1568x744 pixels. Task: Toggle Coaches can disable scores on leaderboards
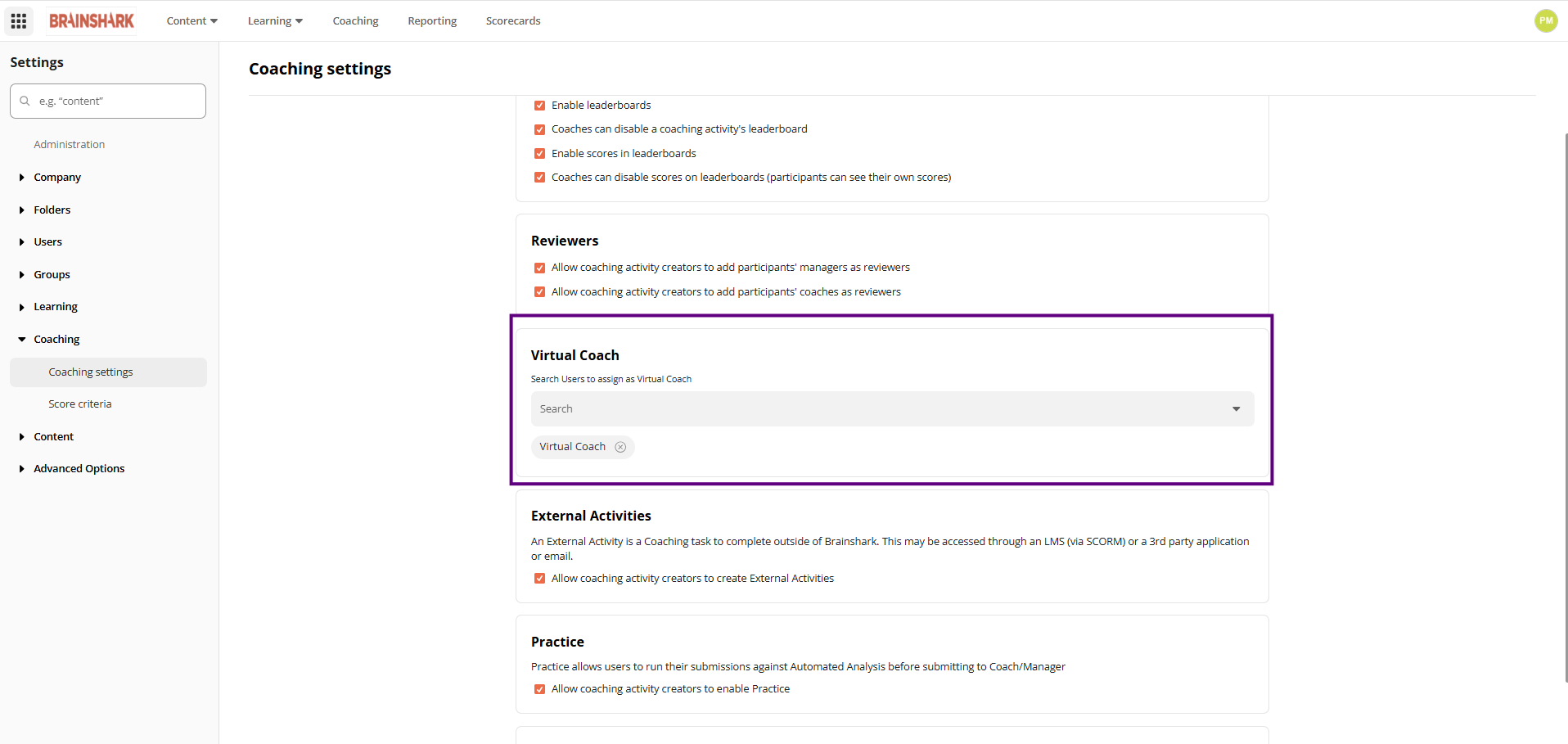click(x=539, y=178)
